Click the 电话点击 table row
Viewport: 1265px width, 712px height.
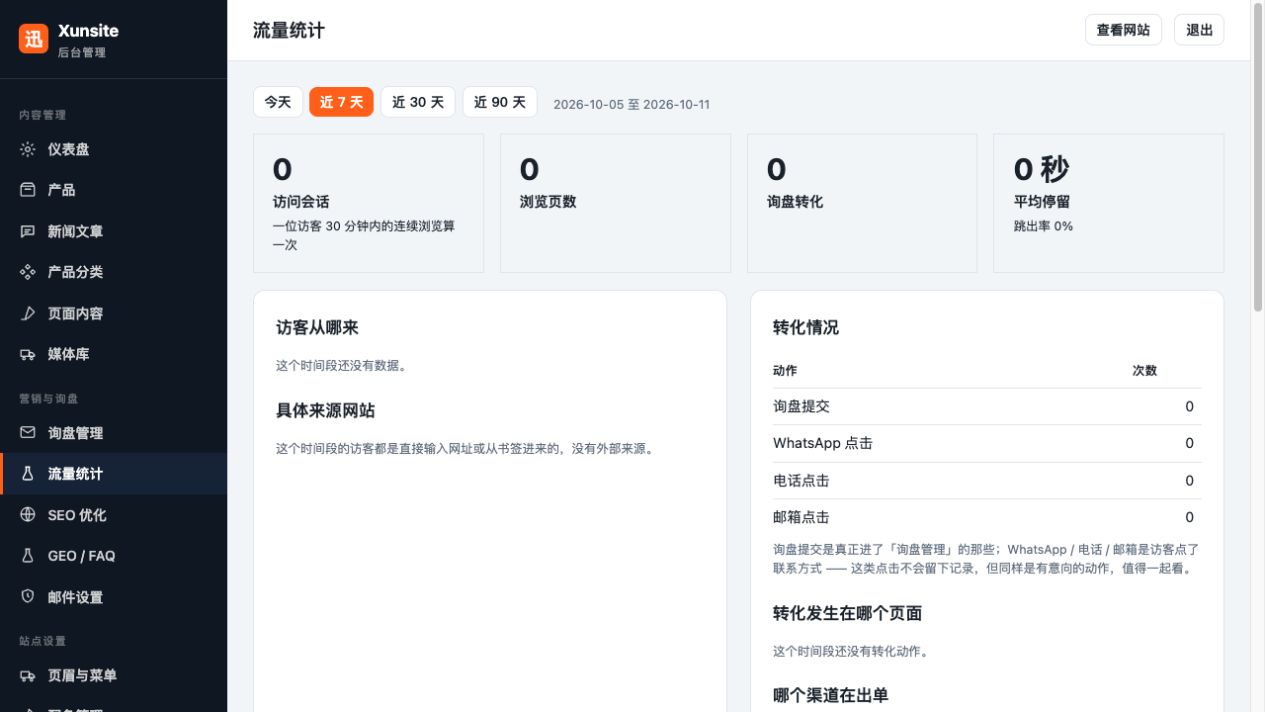coord(987,481)
